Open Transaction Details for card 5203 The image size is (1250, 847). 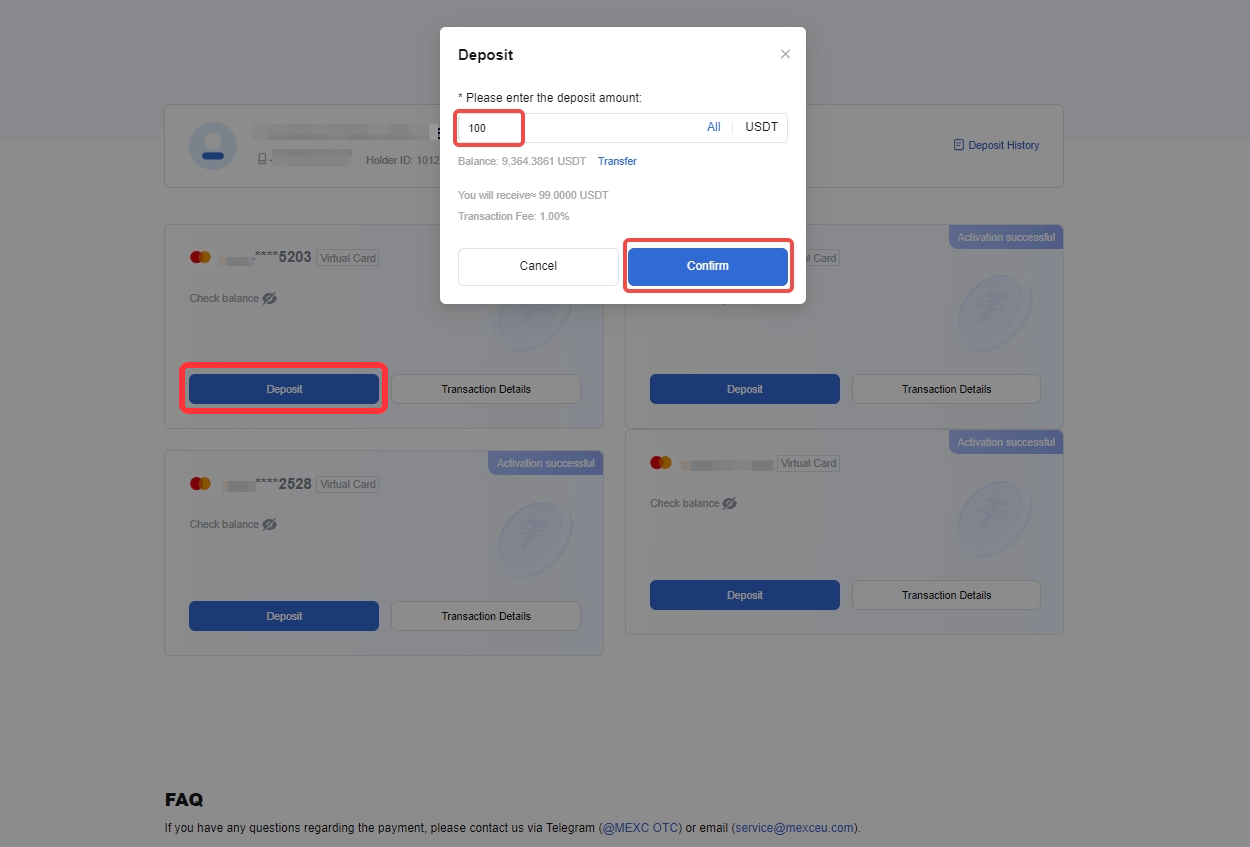pyautogui.click(x=486, y=389)
